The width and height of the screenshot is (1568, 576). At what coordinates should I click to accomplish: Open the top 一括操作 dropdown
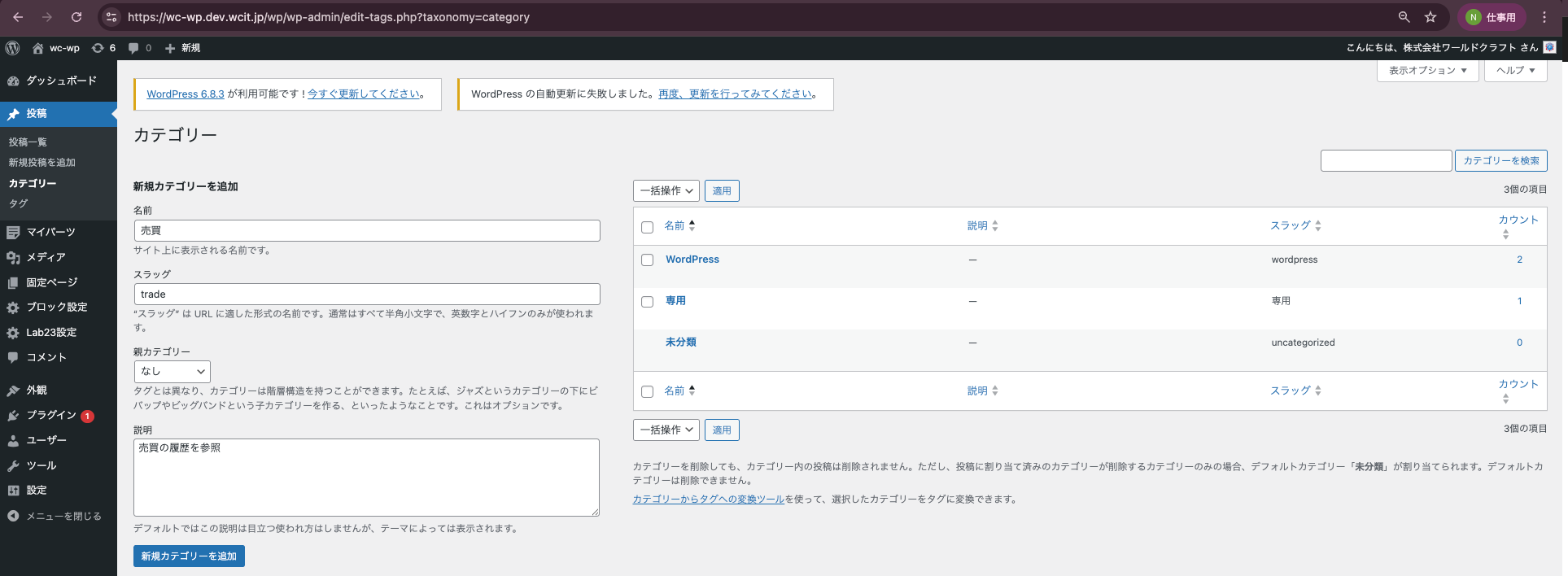tap(666, 191)
